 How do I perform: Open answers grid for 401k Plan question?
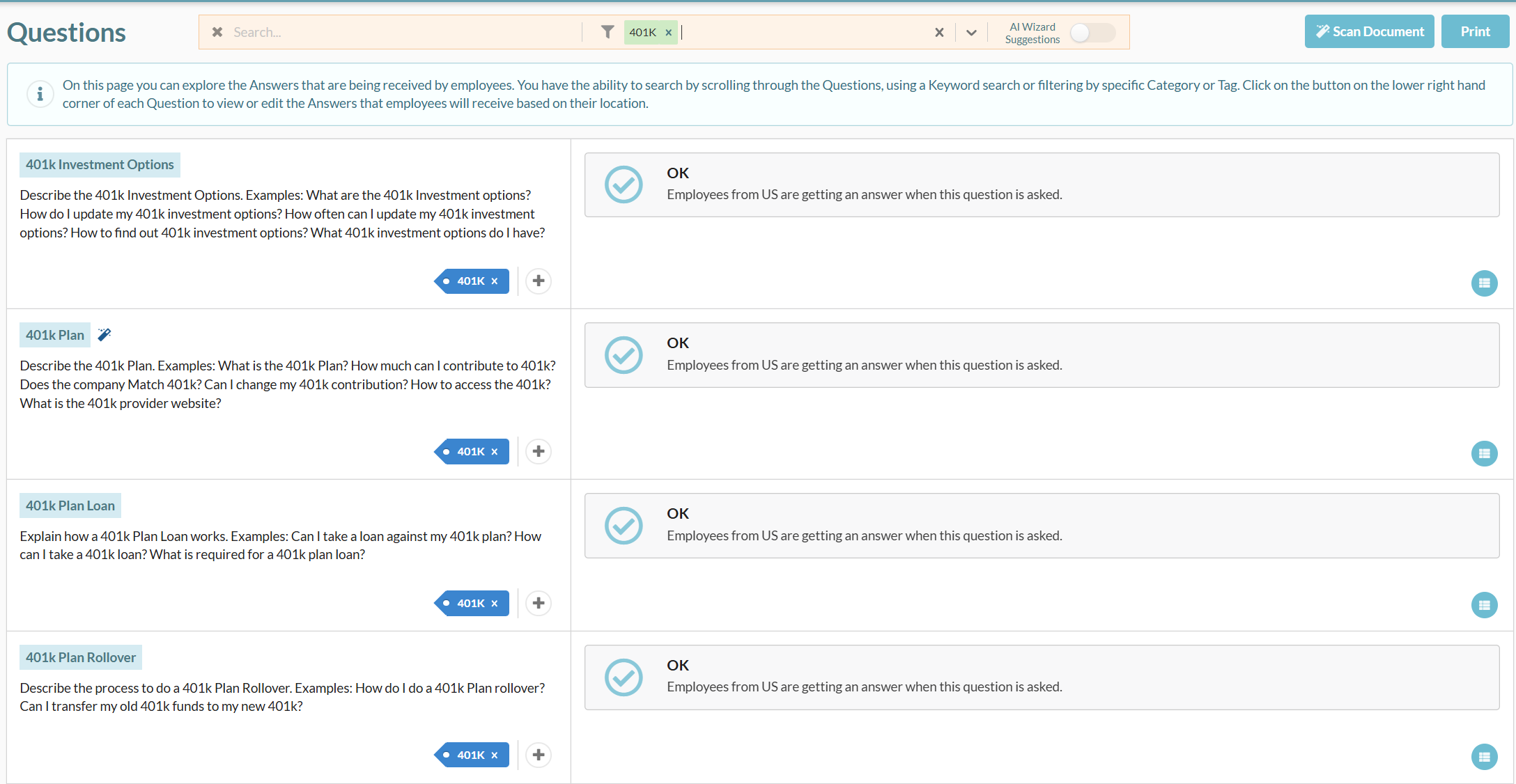point(1484,453)
